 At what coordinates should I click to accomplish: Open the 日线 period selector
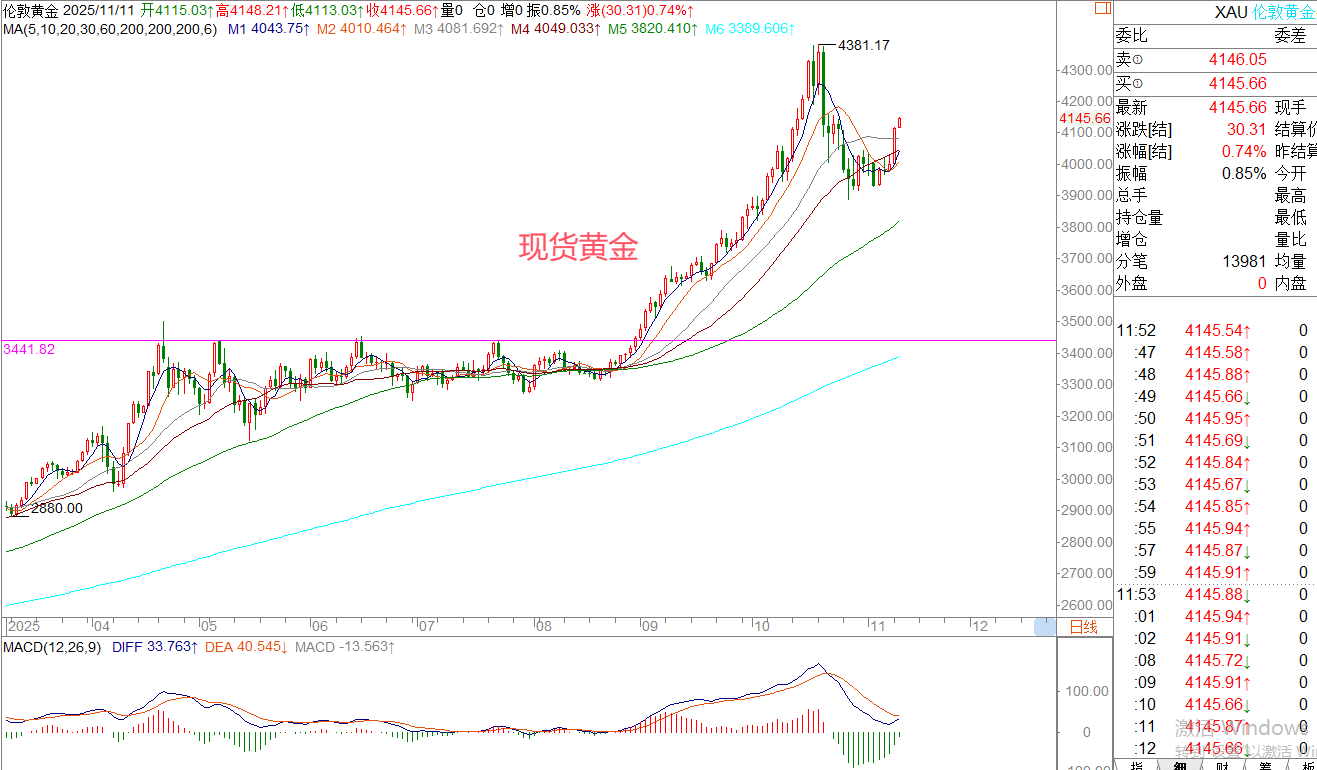pyautogui.click(x=1084, y=627)
